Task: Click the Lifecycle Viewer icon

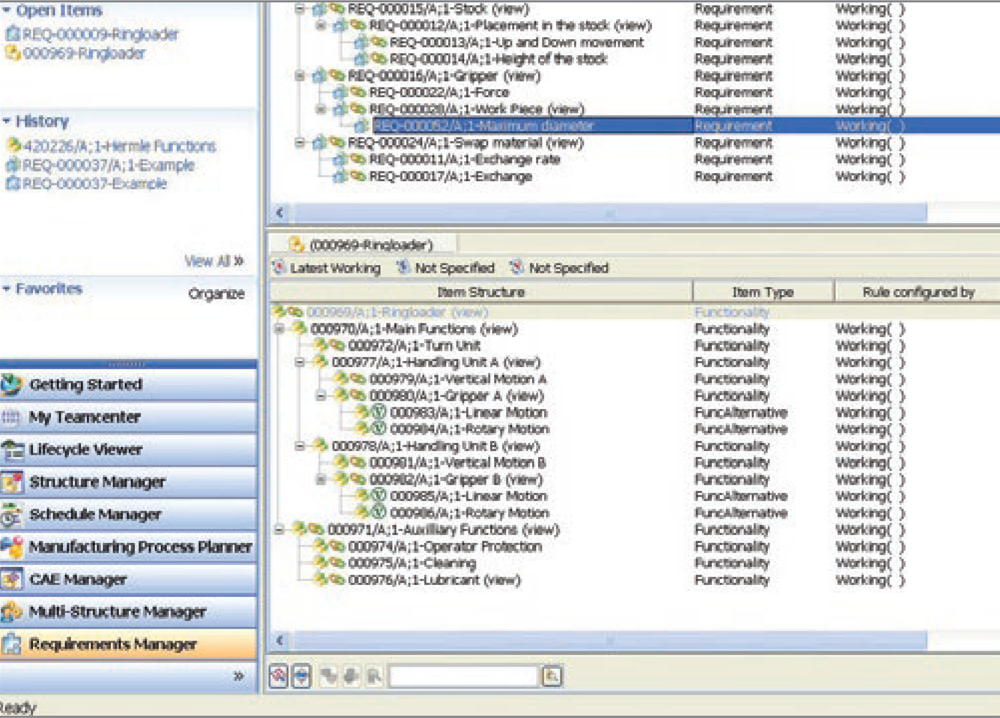Action: click(x=12, y=450)
